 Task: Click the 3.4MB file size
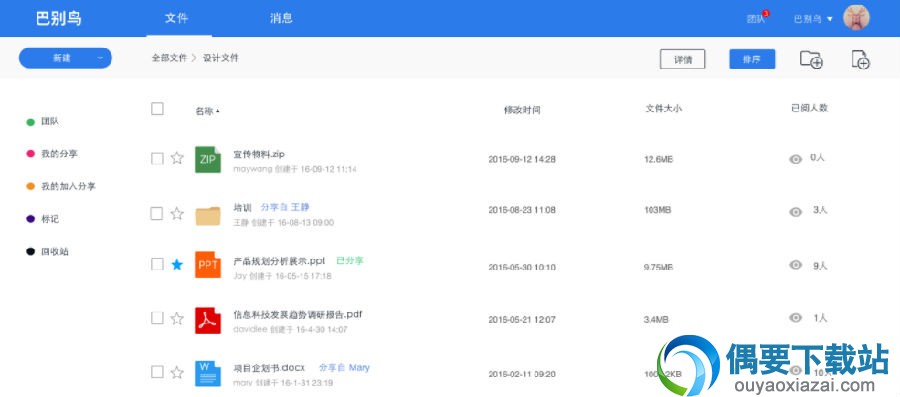point(656,319)
